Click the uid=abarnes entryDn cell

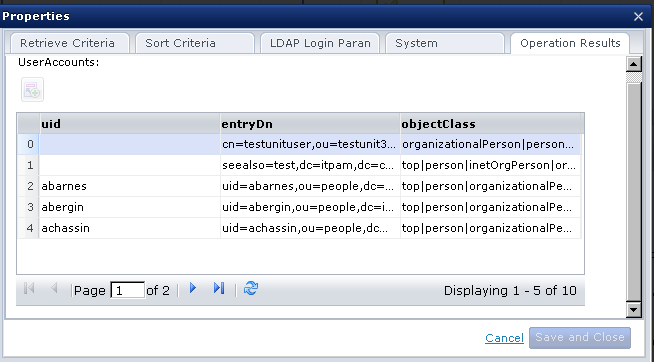310,186
